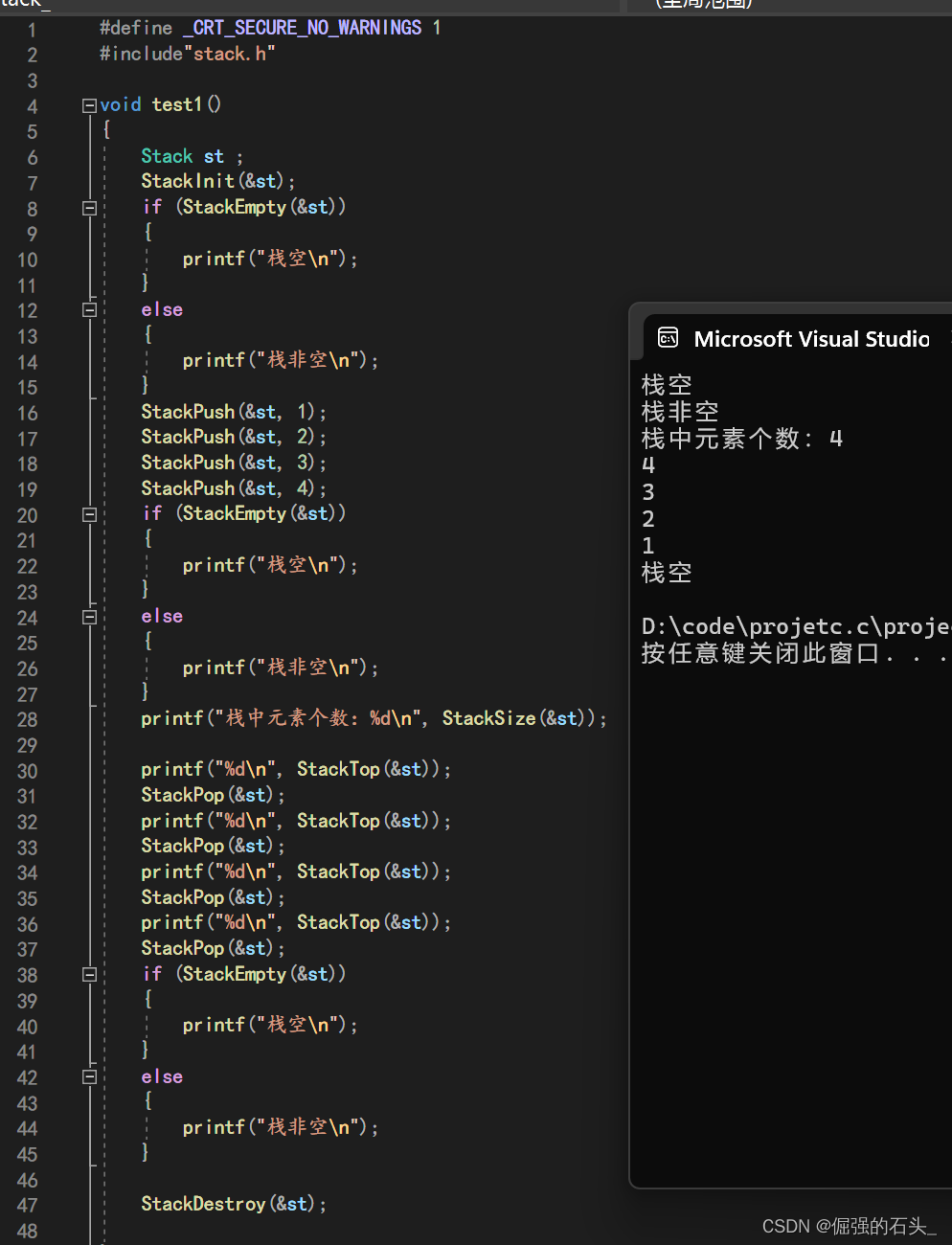The height and width of the screenshot is (1245, 952).
Task: Click the _CRT_SECURE_NO_WARNINGS macro name
Action: pyautogui.click(x=302, y=28)
